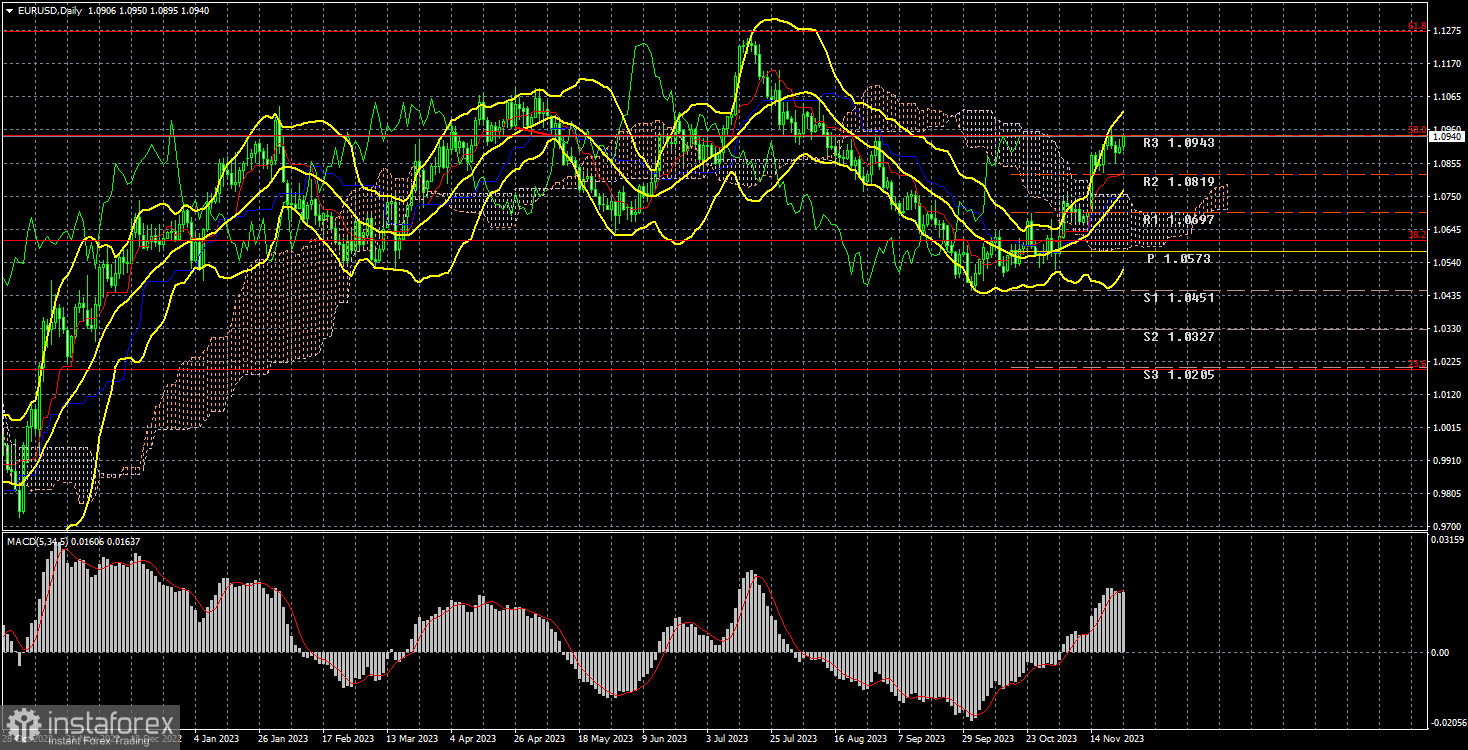Screen dimensions: 1468x750
Task: Select the EURUSD,Daily chart title text
Action: click(x=48, y=11)
